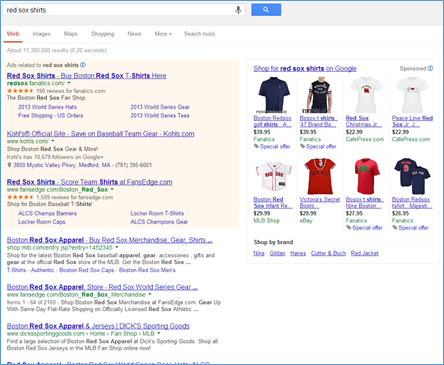The width and height of the screenshot is (444, 365).
Task: Click the star rating in the fanatics.com ad
Action: [x=20, y=91]
